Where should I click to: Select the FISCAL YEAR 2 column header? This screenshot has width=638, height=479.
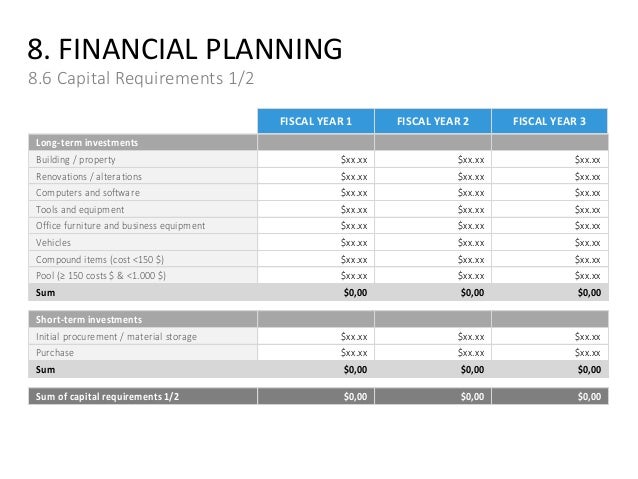click(x=433, y=121)
